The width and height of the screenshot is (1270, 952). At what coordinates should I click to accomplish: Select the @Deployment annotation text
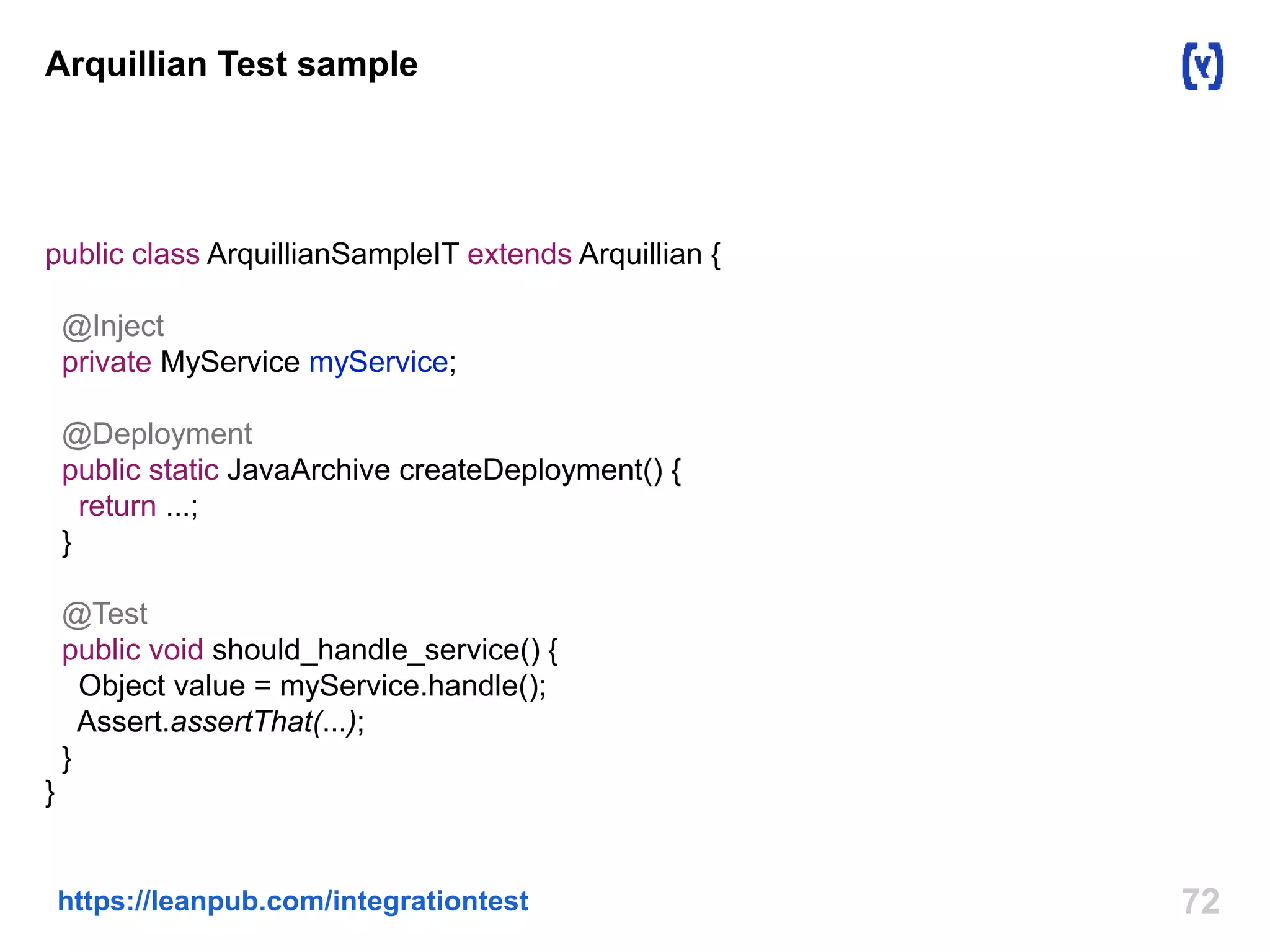pos(157,434)
